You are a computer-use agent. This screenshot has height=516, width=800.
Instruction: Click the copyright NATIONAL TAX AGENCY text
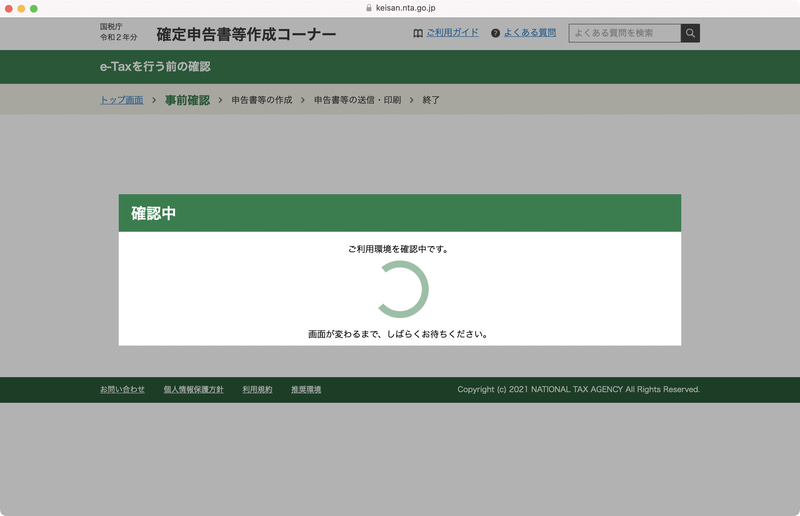tap(579, 389)
